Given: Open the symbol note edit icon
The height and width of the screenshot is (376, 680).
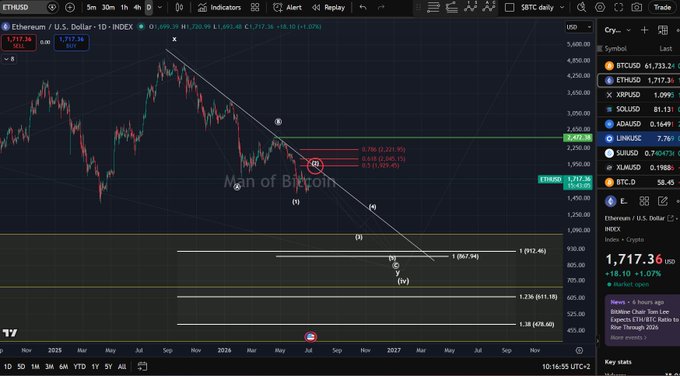Looking at the screenshot, I should coord(662,201).
